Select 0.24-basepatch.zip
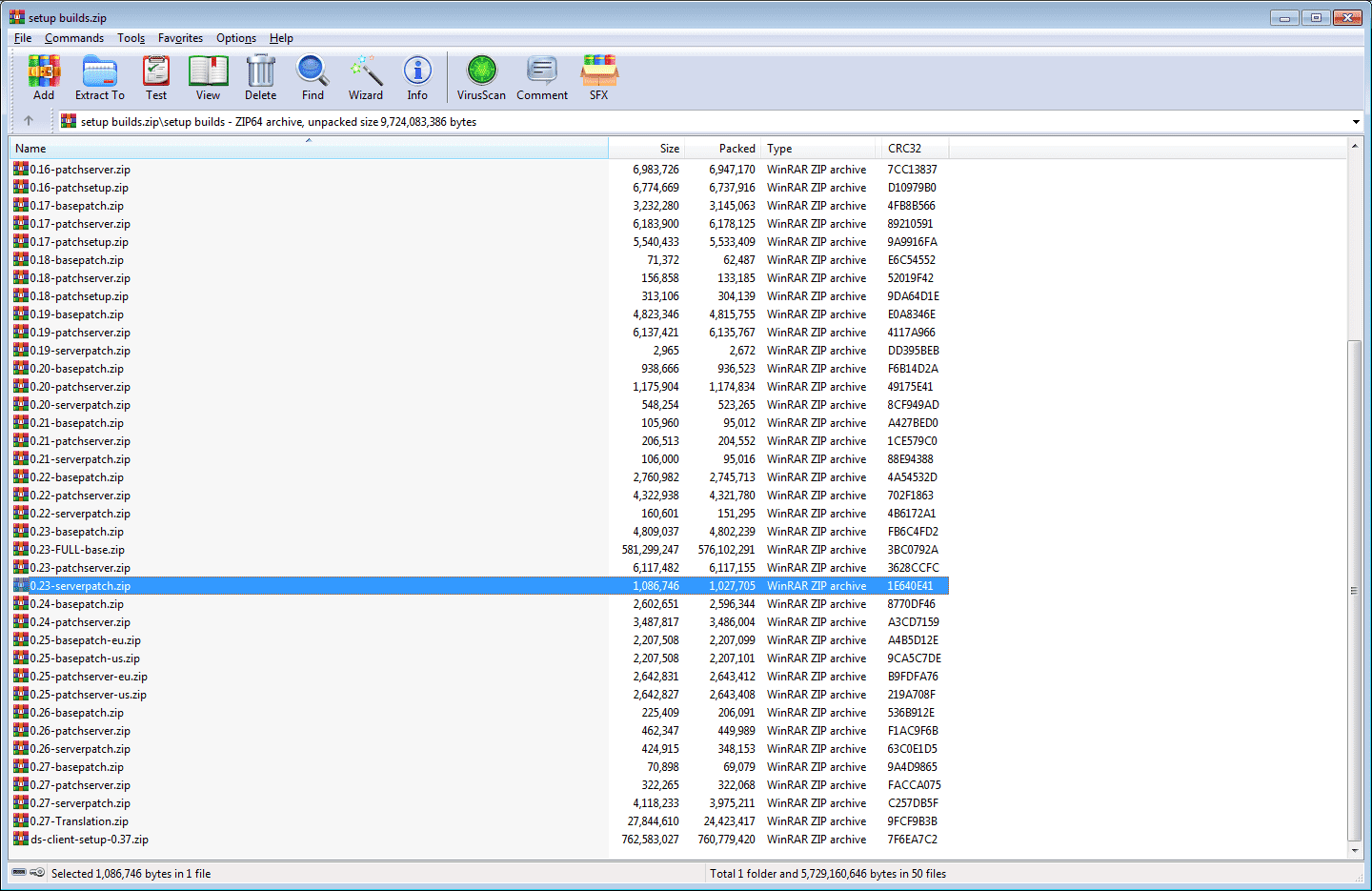This screenshot has height=891, width=1372. 76,603
